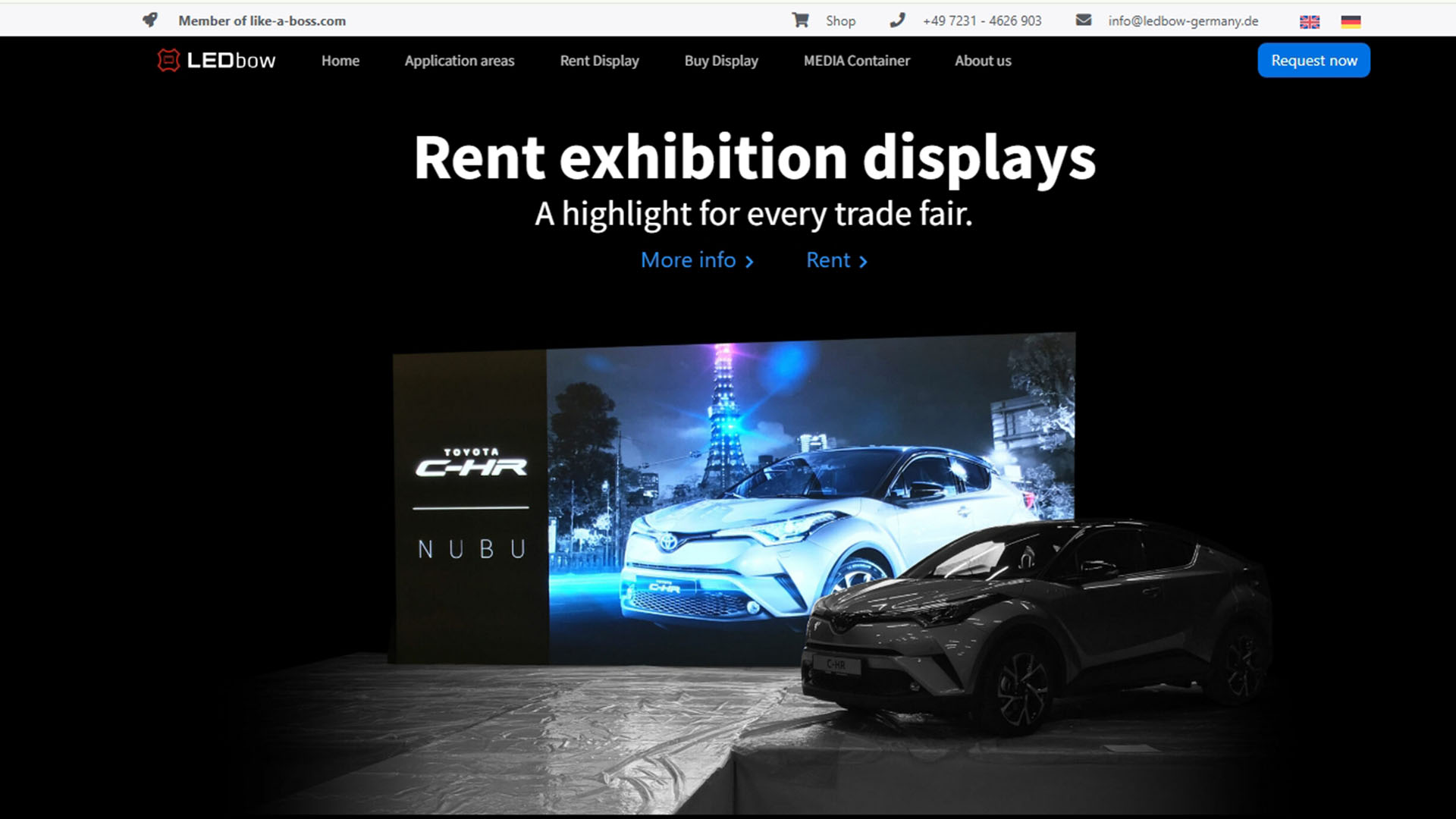Click the Rent exhibition displays heading
Image resolution: width=1456 pixels, height=819 pixels.
[x=755, y=158]
